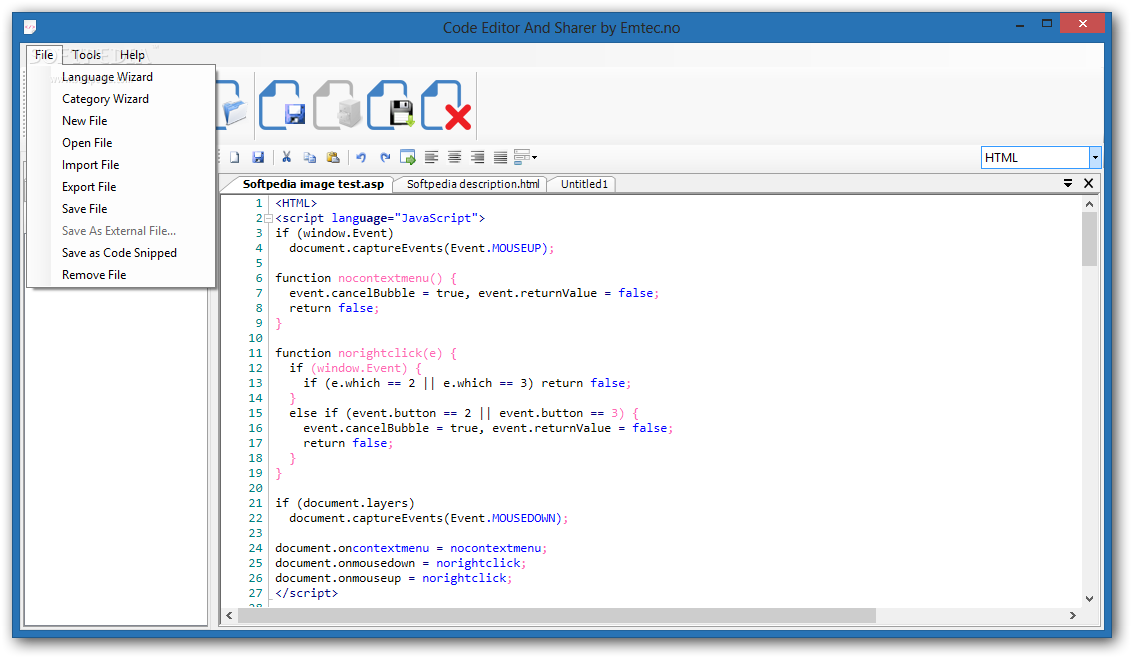
Task: Click the black floppy with green arrow icon
Action: (x=391, y=105)
